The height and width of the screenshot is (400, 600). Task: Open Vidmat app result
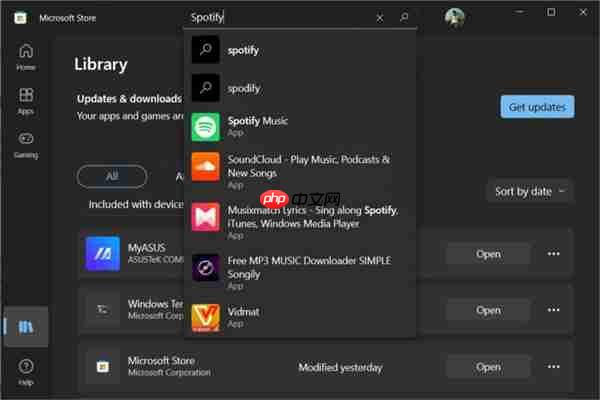point(300,317)
